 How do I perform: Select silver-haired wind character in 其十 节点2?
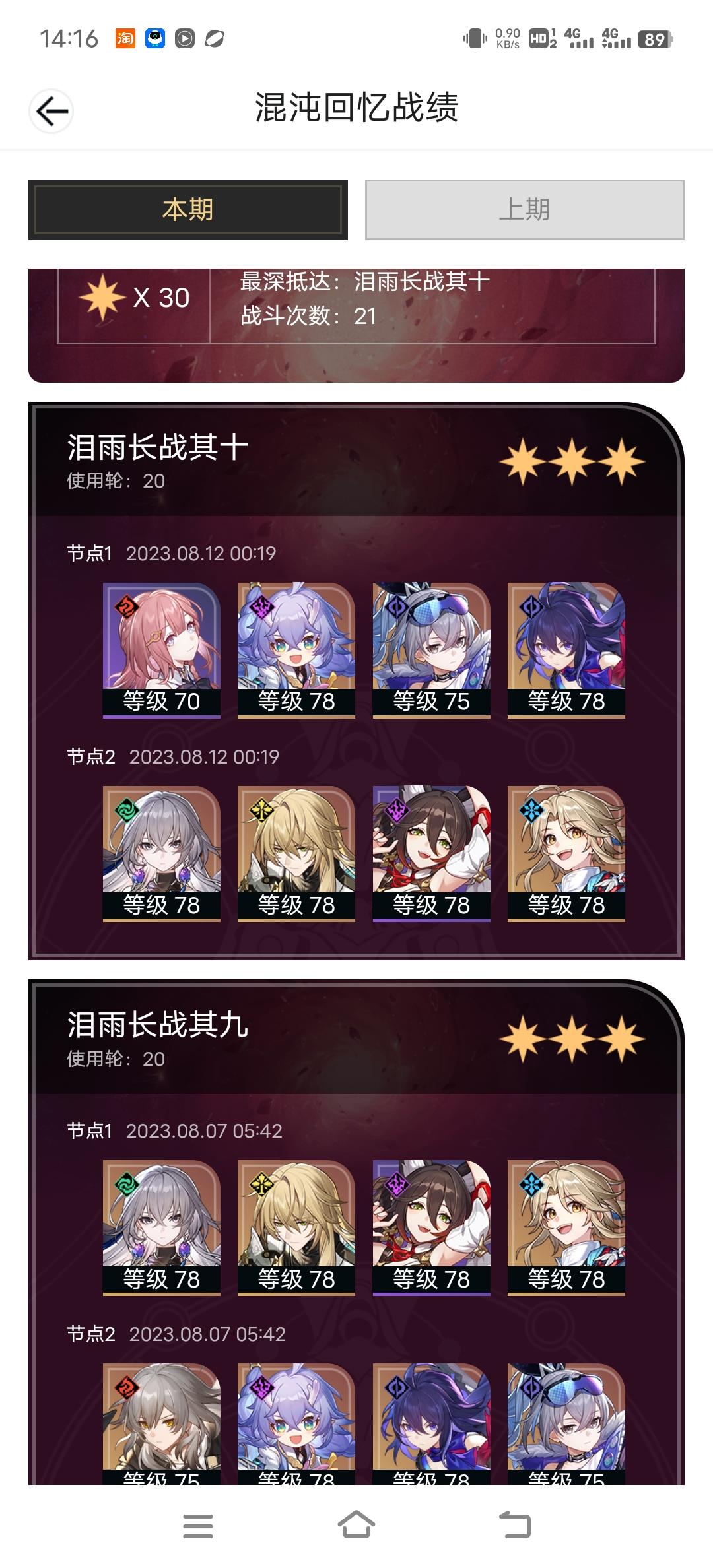tap(162, 853)
